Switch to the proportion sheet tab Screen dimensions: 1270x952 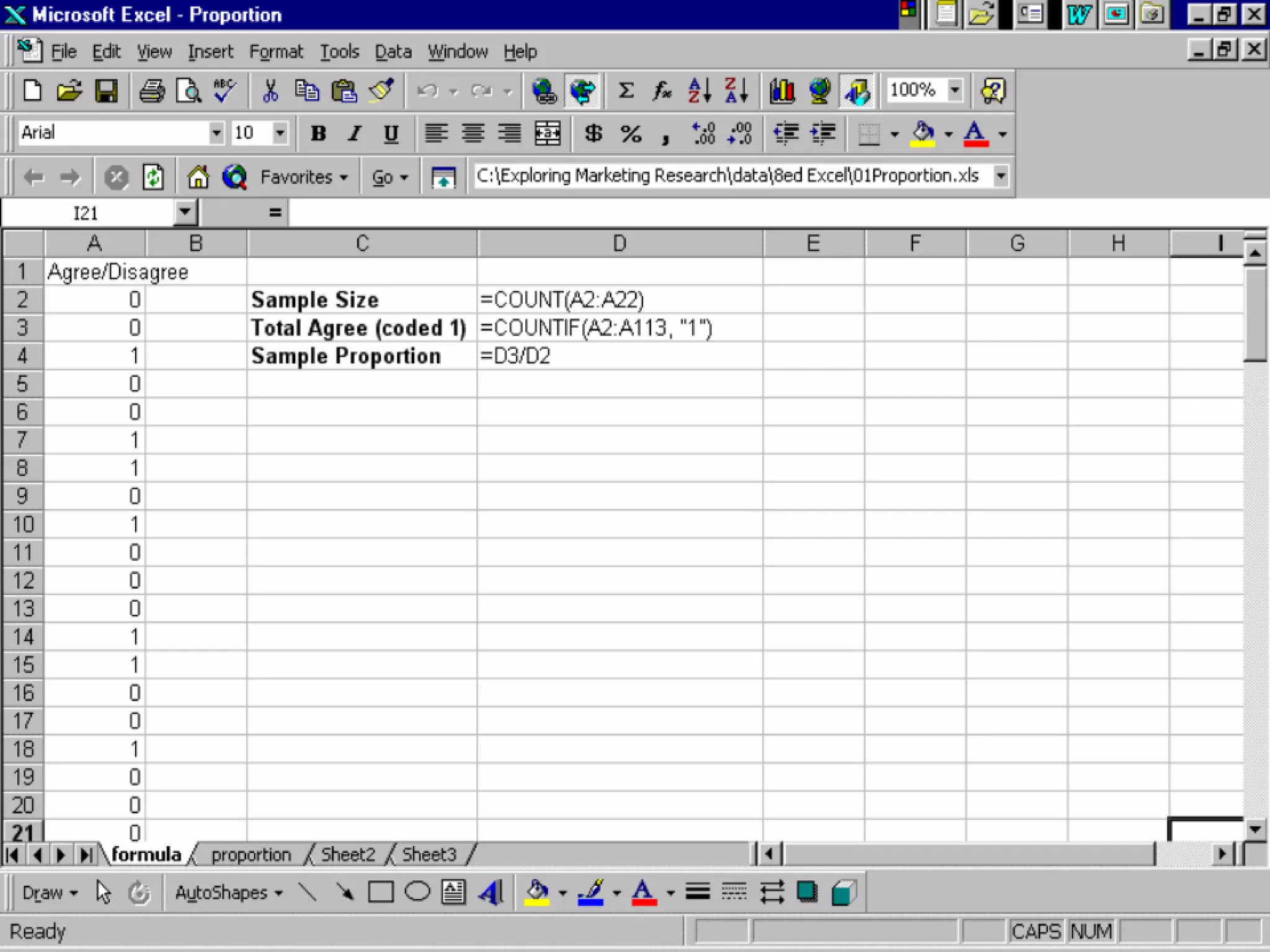251,855
